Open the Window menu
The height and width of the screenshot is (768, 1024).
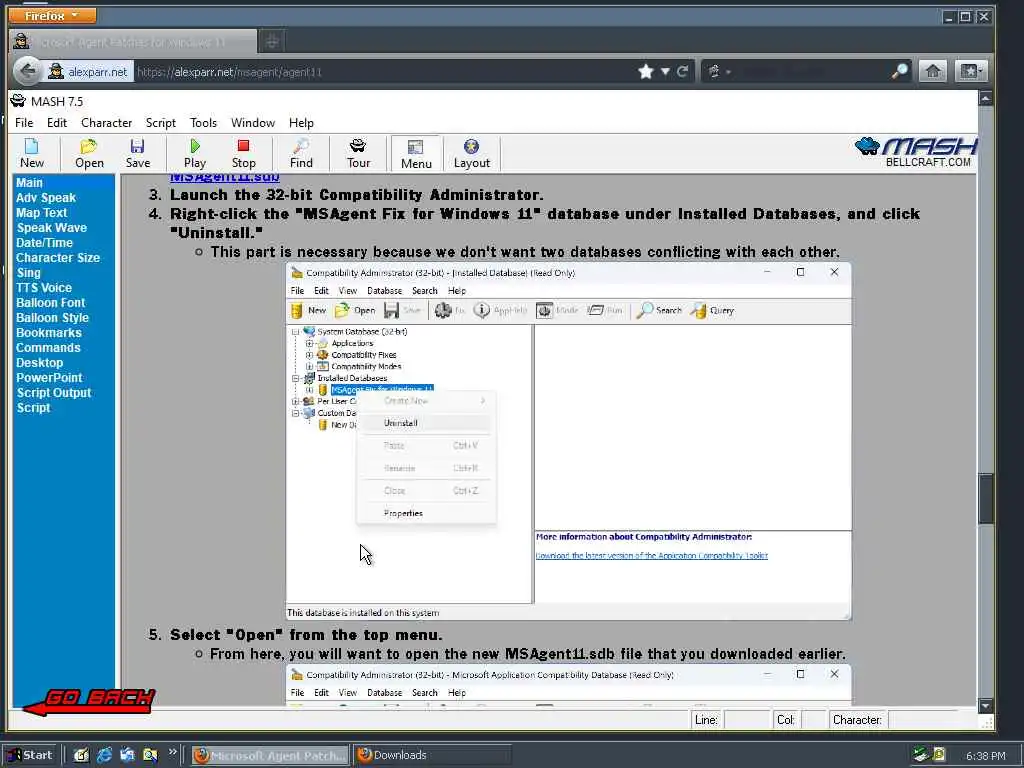[253, 123]
